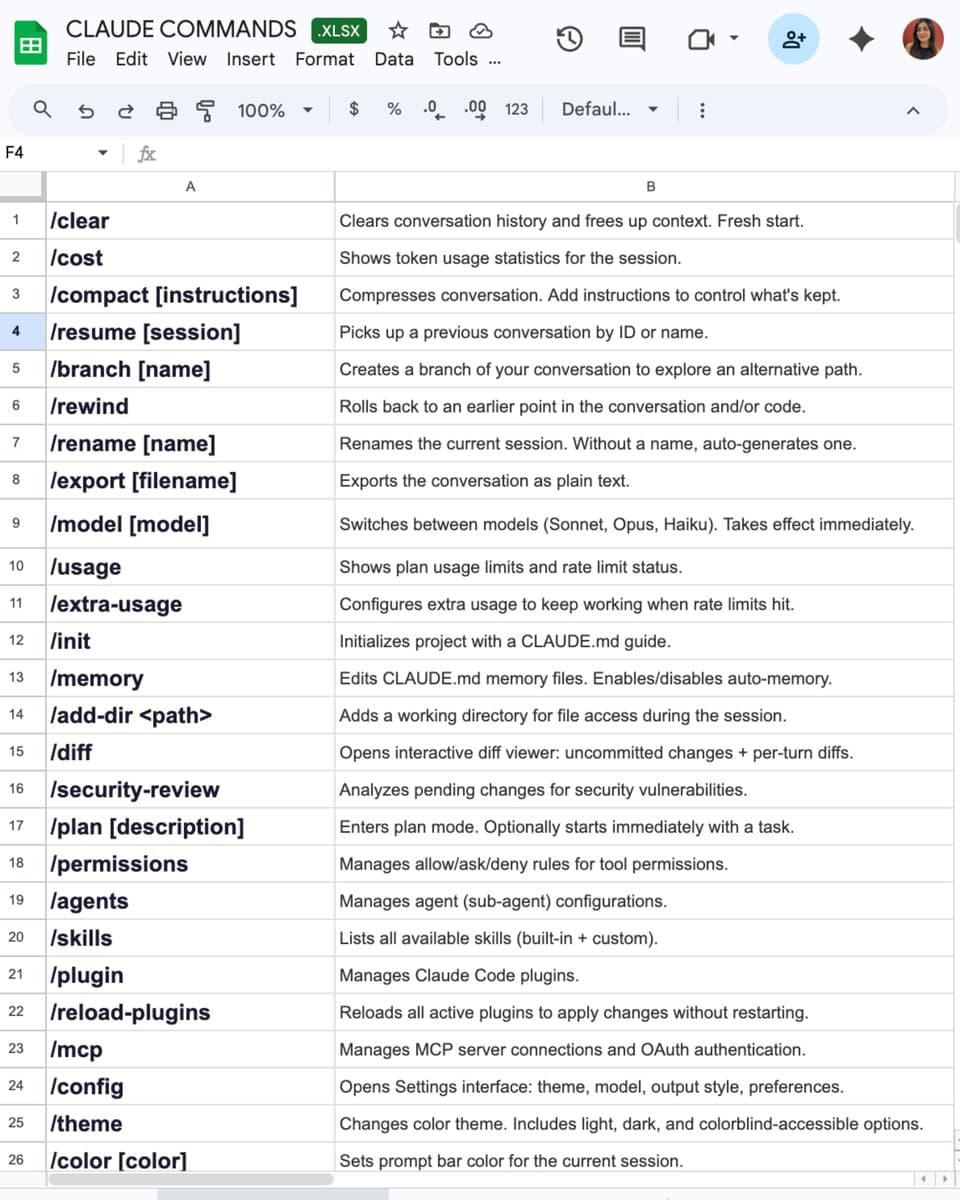Open version history clock icon
Screen dimensions: 960x1200
tap(569, 39)
